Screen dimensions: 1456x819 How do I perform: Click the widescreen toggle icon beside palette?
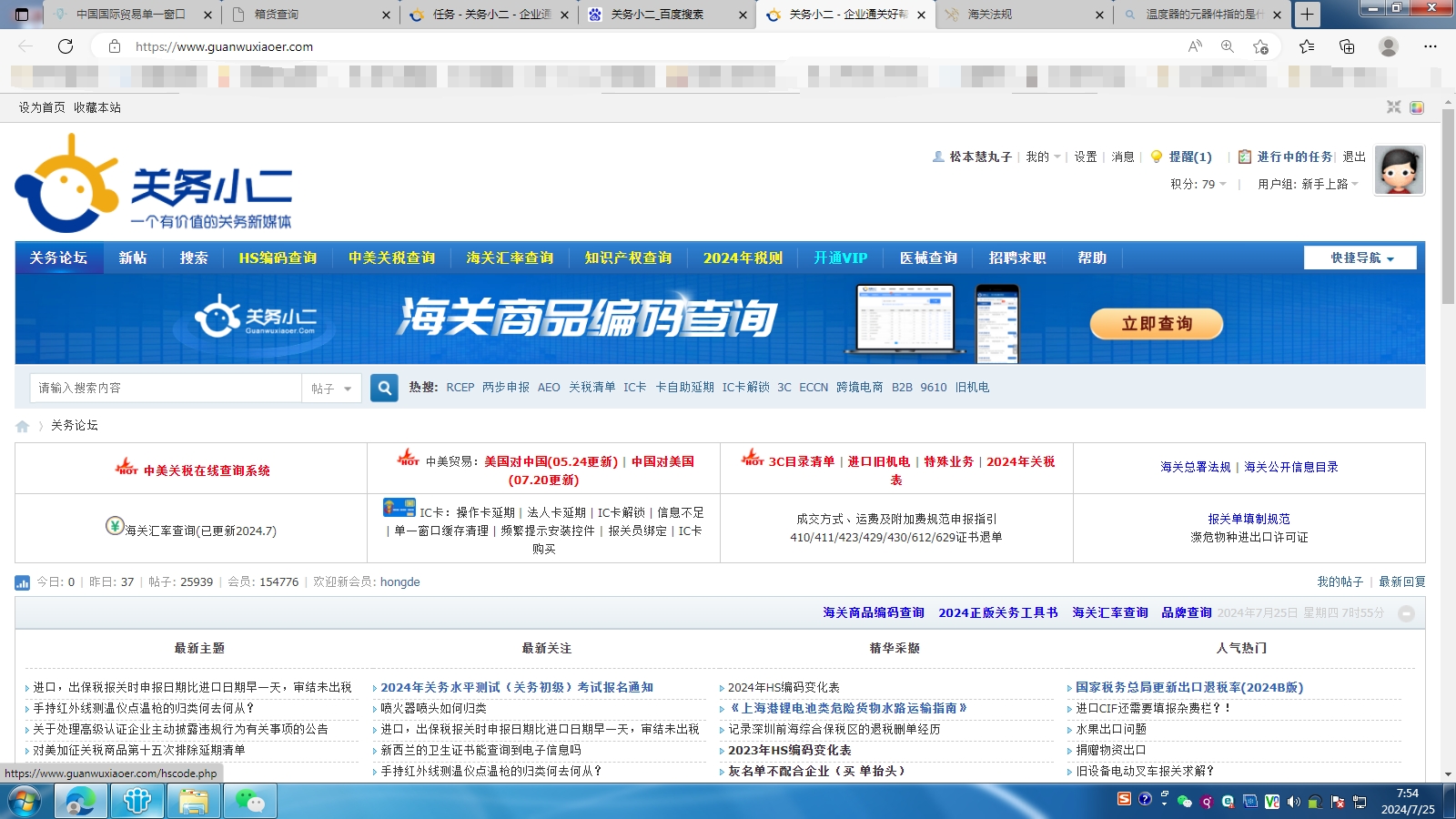click(x=1393, y=107)
